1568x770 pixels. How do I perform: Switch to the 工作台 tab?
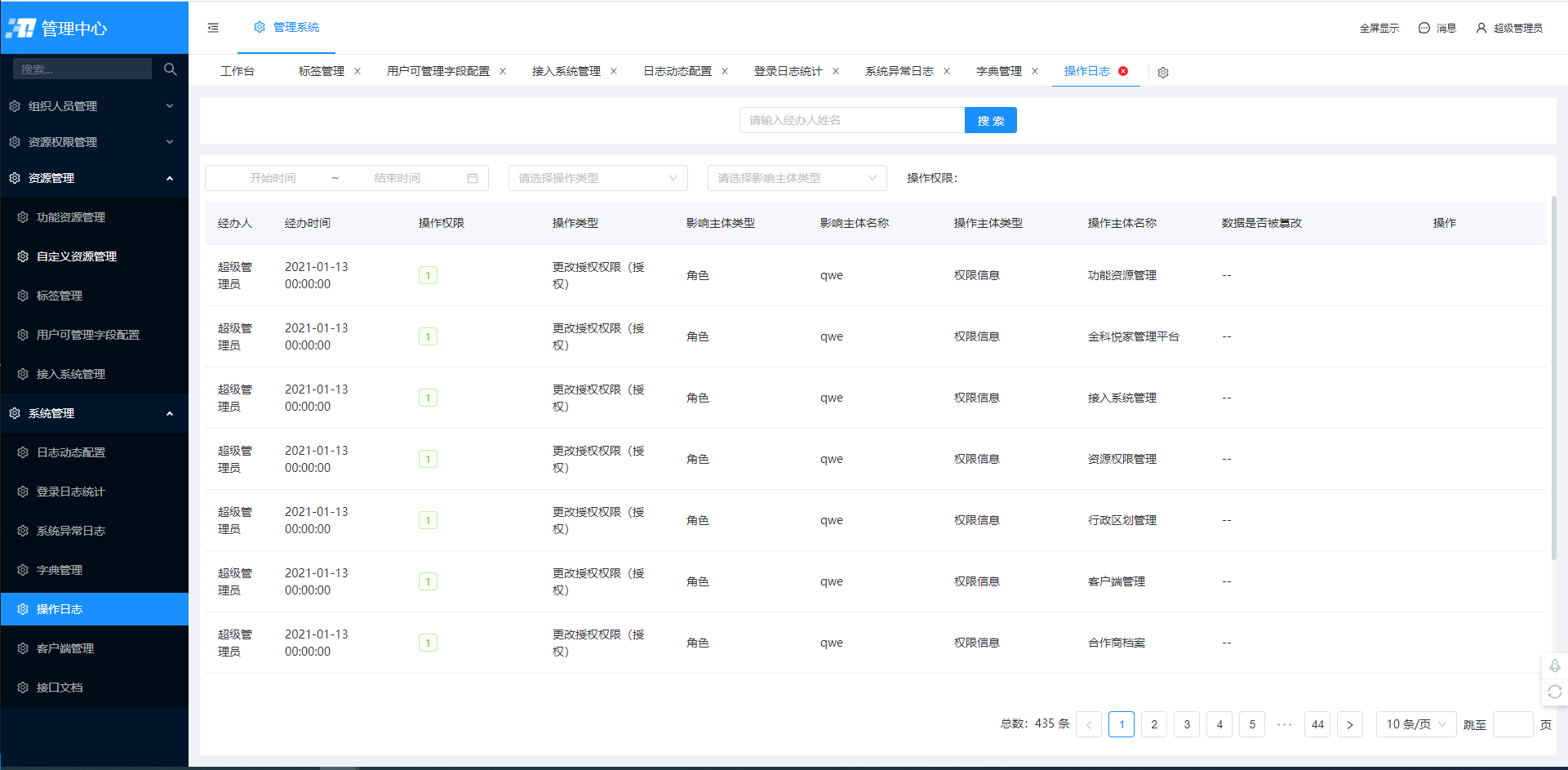238,71
